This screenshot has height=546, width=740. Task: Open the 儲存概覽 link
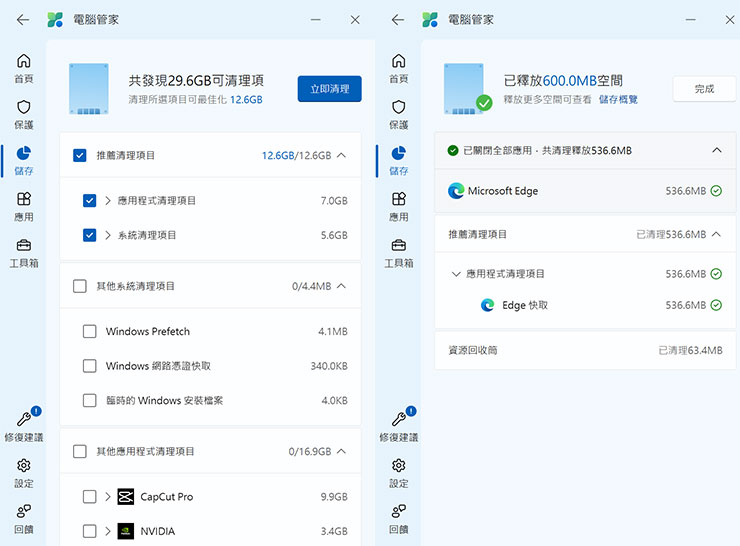pyautogui.click(x=618, y=100)
